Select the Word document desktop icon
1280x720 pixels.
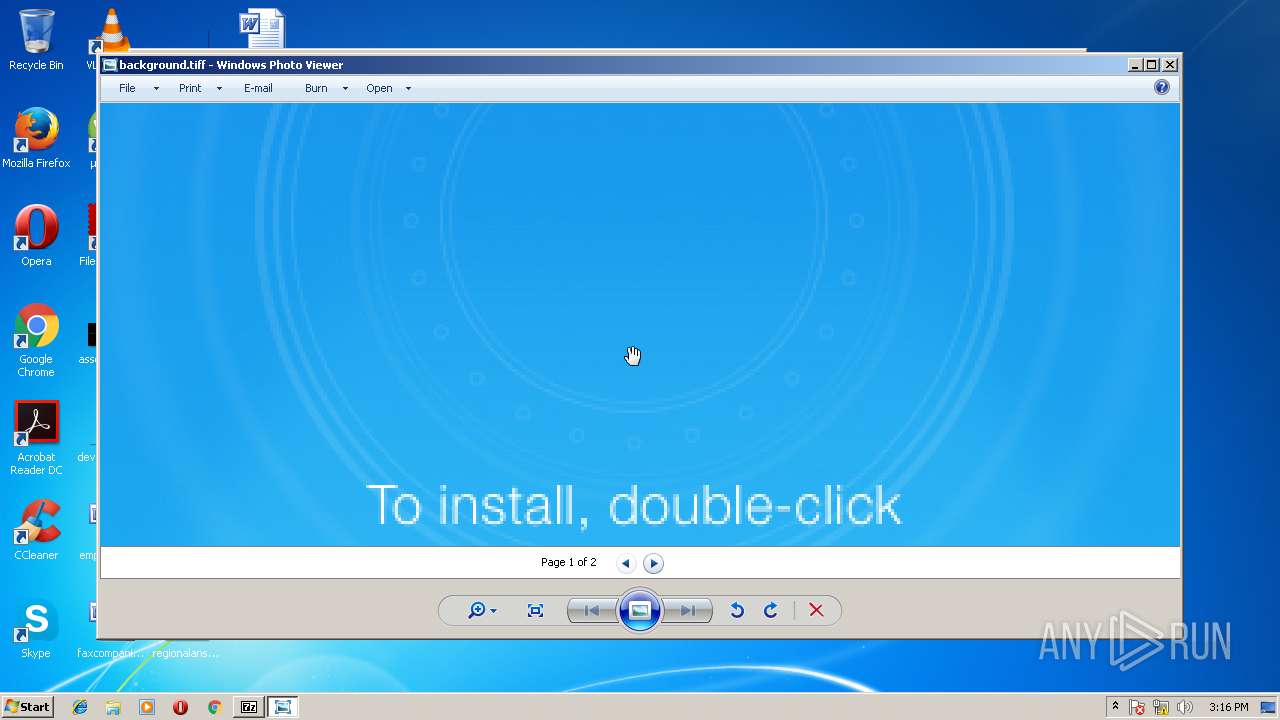click(x=262, y=28)
